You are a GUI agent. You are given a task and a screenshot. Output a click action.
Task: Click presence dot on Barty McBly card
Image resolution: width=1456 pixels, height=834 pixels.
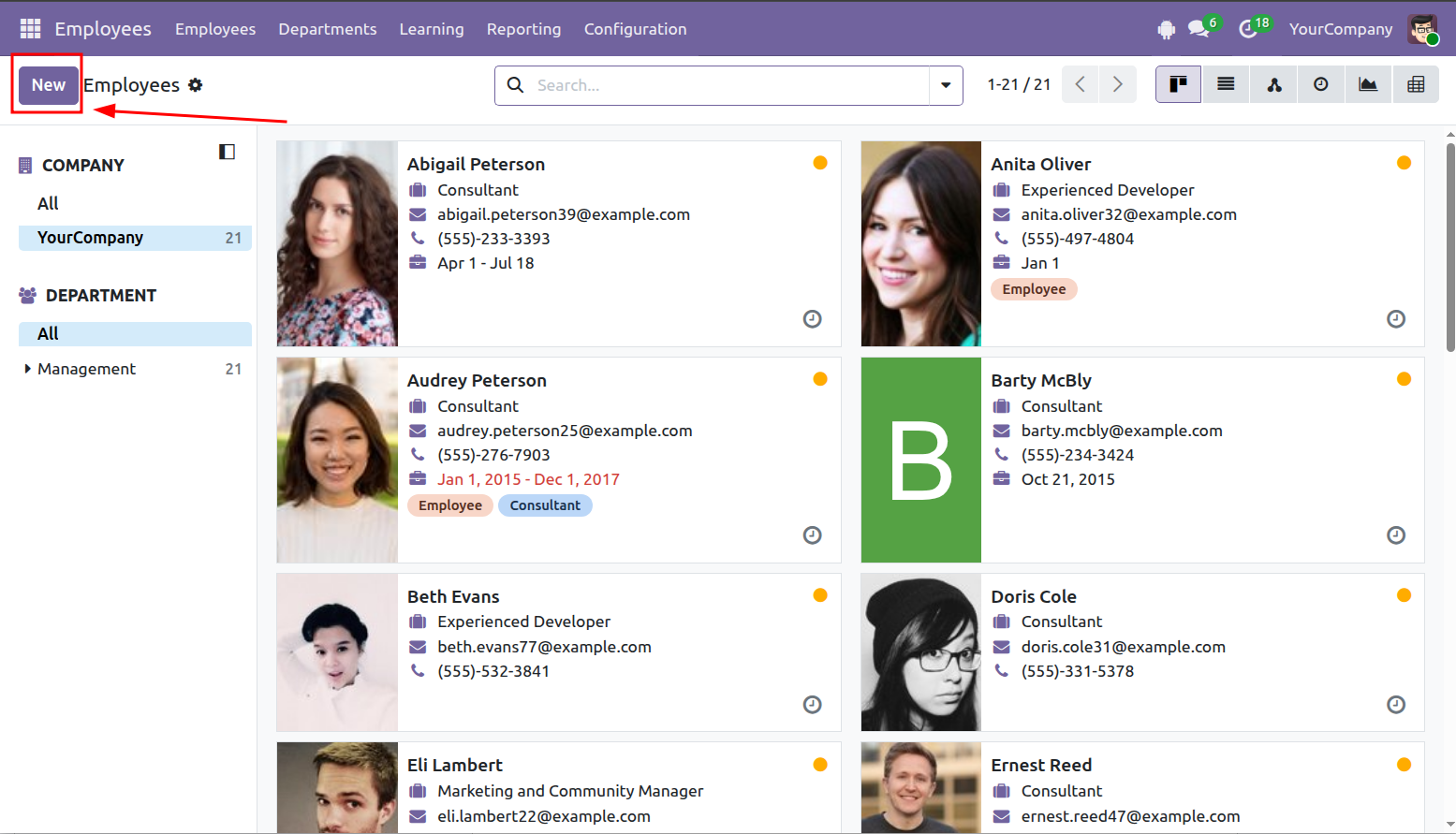1404,379
